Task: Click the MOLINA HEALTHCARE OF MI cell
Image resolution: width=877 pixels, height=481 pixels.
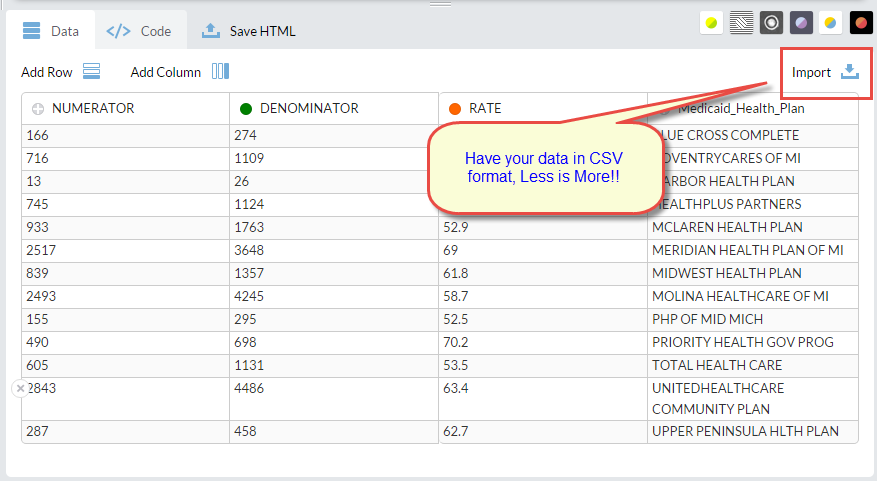Action: coord(753,296)
